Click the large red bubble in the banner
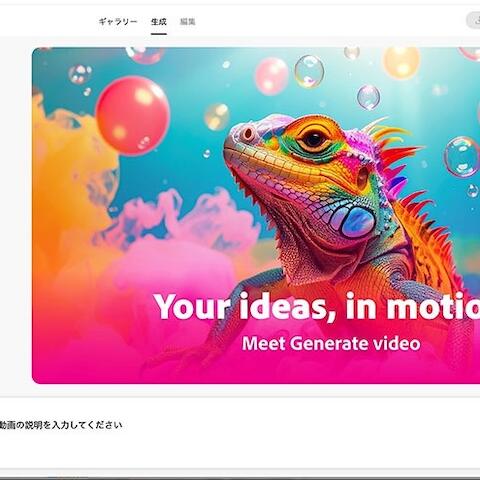This screenshot has height=480, width=480. pyautogui.click(x=133, y=115)
